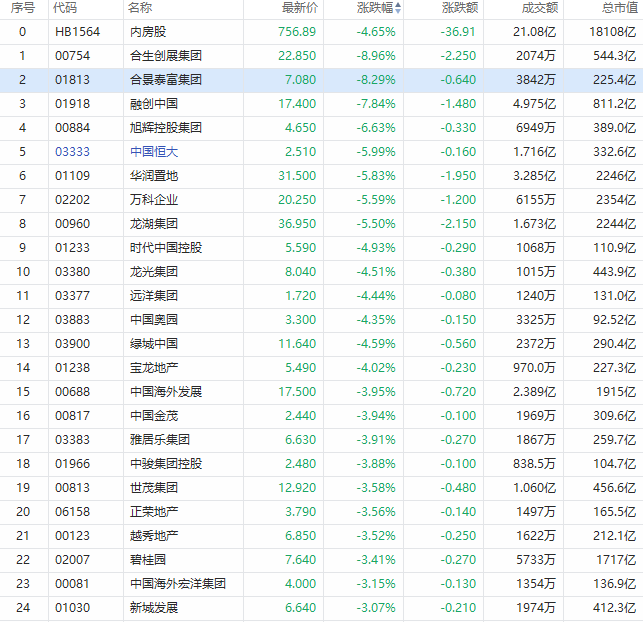Sort by the 涨跌幅 sort arrow icon
Screen dimensions: 643x622
398,8
